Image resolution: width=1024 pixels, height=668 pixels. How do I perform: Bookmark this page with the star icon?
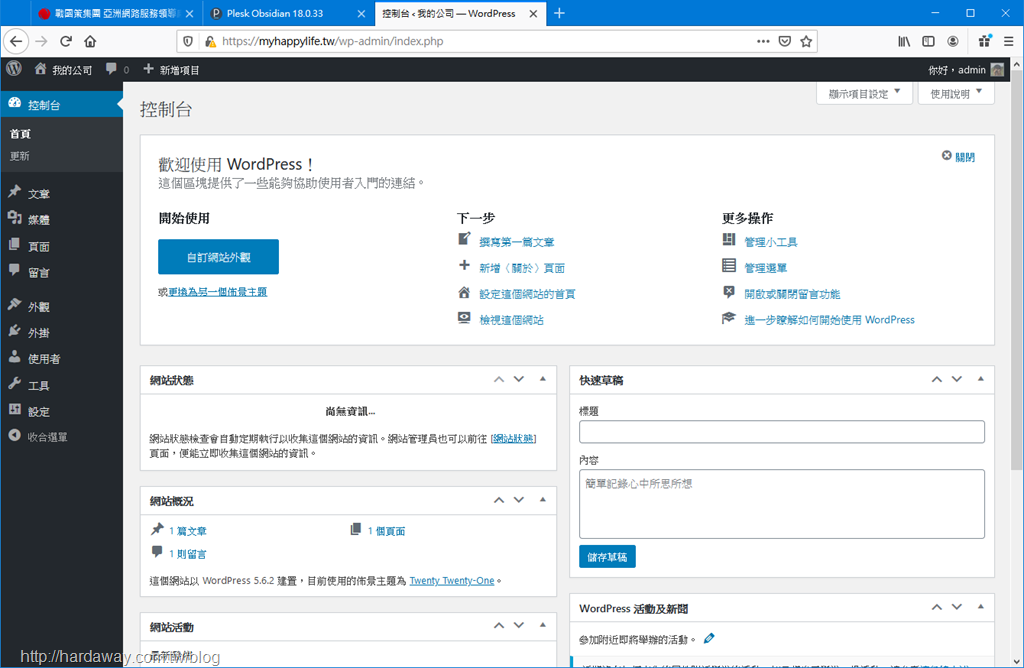click(x=807, y=41)
